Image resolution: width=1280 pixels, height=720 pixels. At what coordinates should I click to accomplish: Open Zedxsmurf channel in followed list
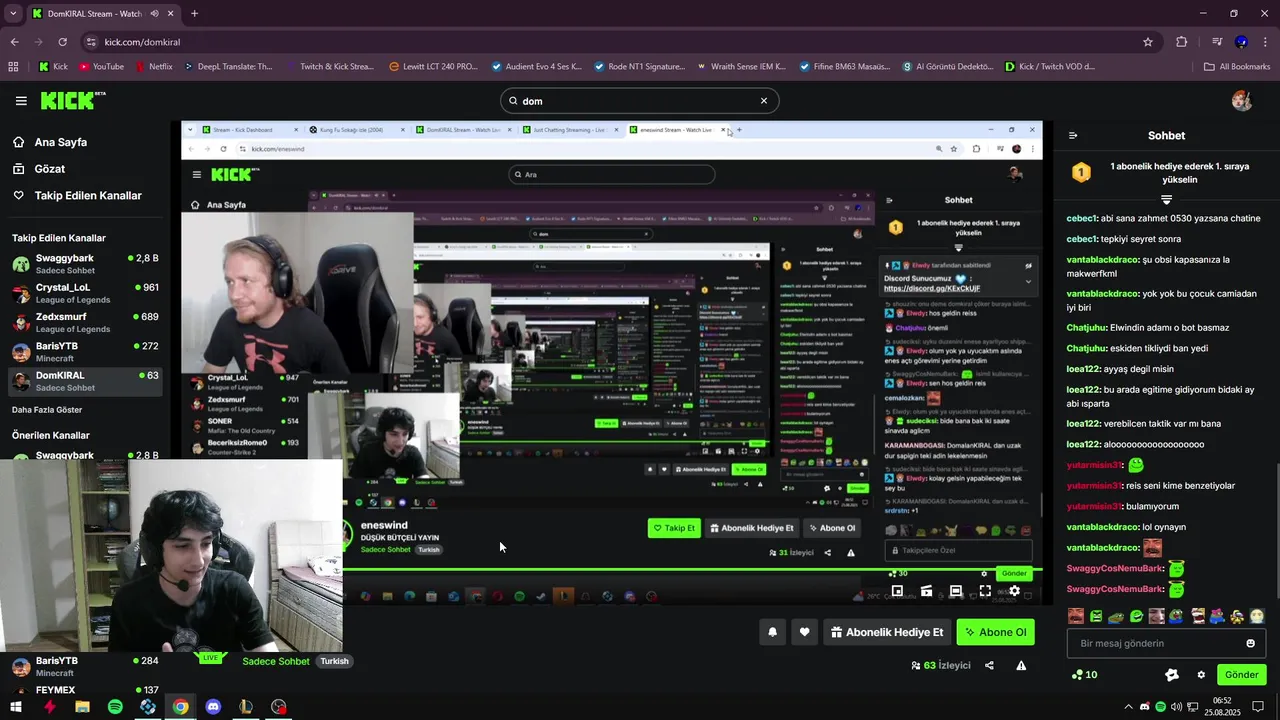click(x=85, y=322)
